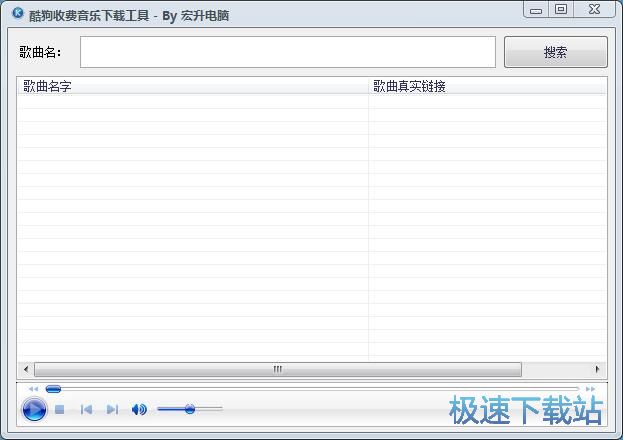Viewport: 623px width, 440px height.
Task: Click the Kugou app icon in title bar
Action: pos(17,14)
